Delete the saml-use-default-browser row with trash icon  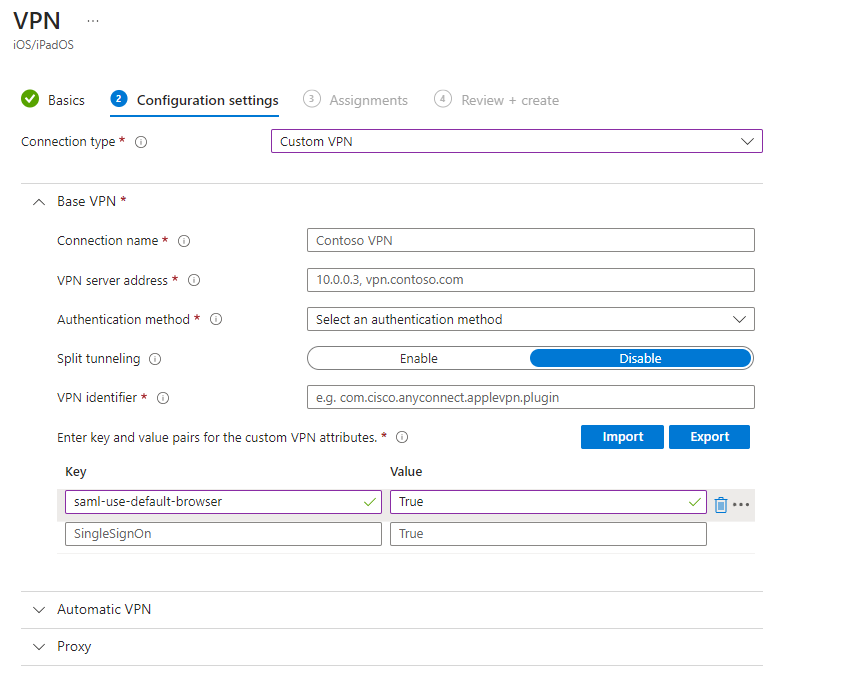pos(720,505)
